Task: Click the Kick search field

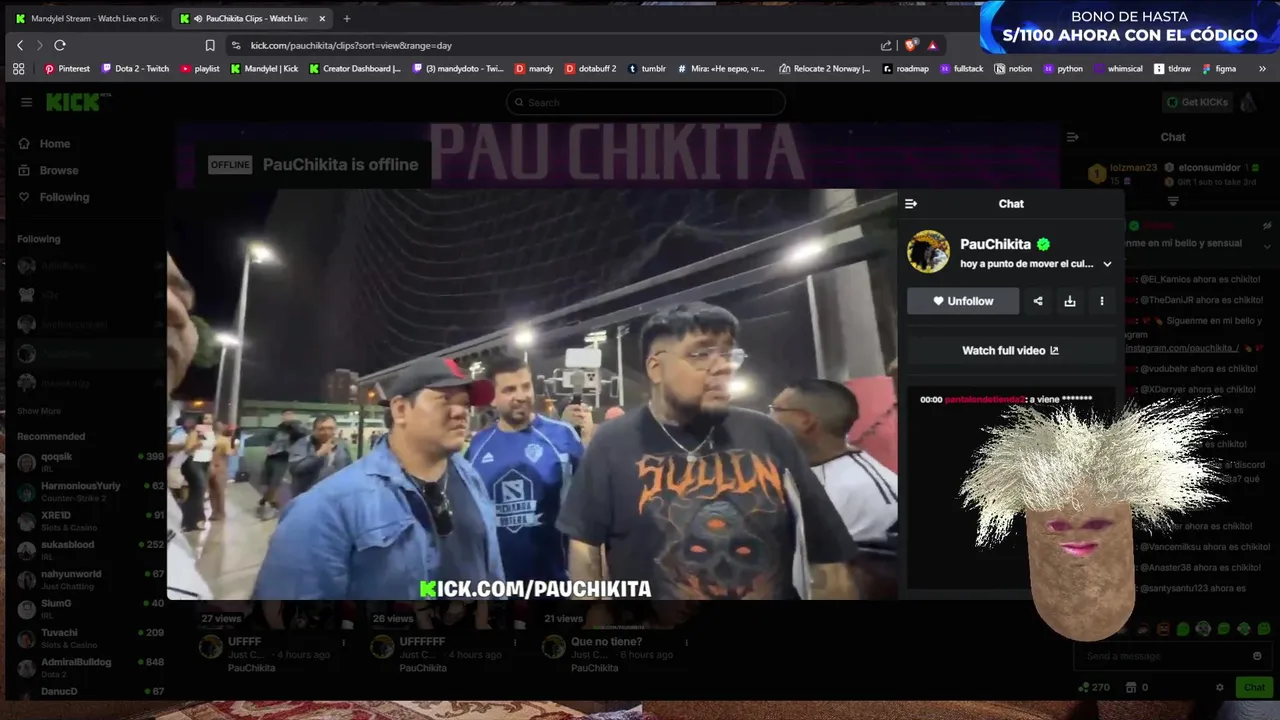Action: (645, 102)
